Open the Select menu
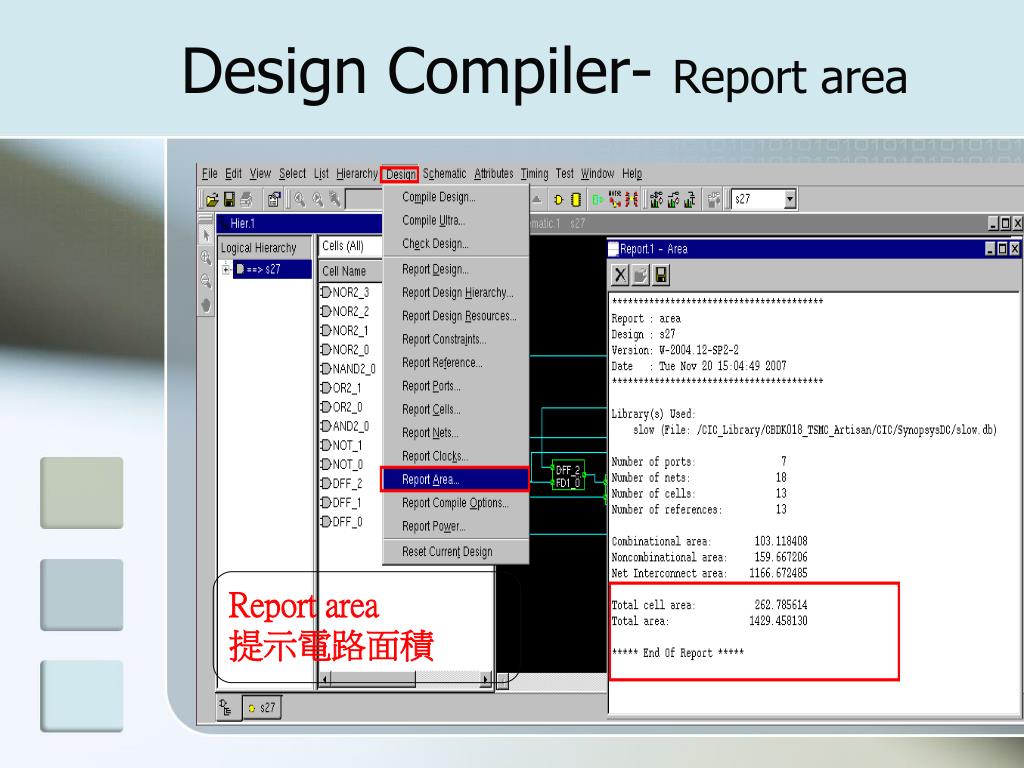Screen dimensions: 1024x768 click(292, 174)
